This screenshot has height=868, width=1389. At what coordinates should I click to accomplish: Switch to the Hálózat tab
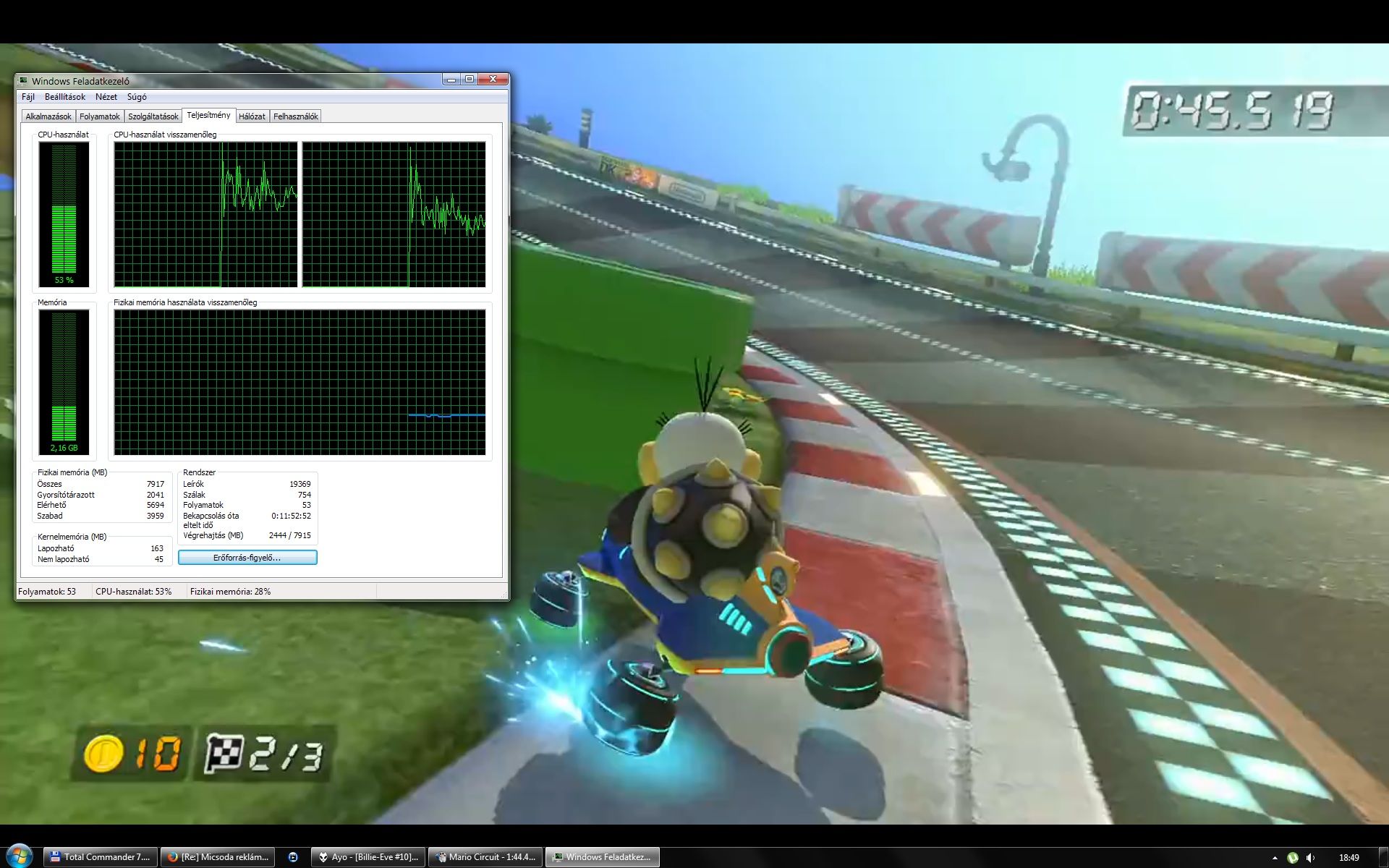(252, 116)
